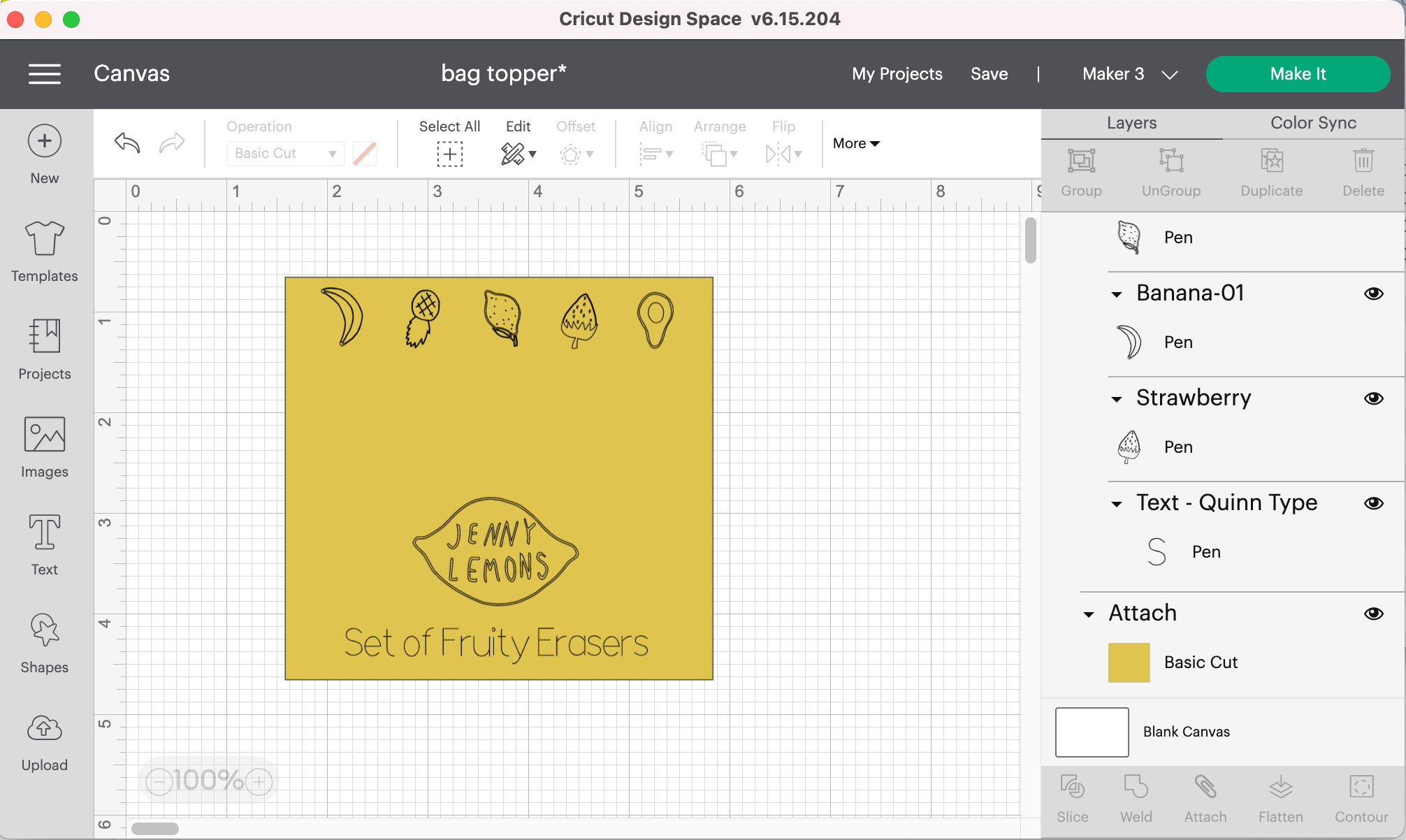The image size is (1406, 840).
Task: Open the Templates panel
Action: coord(44,251)
